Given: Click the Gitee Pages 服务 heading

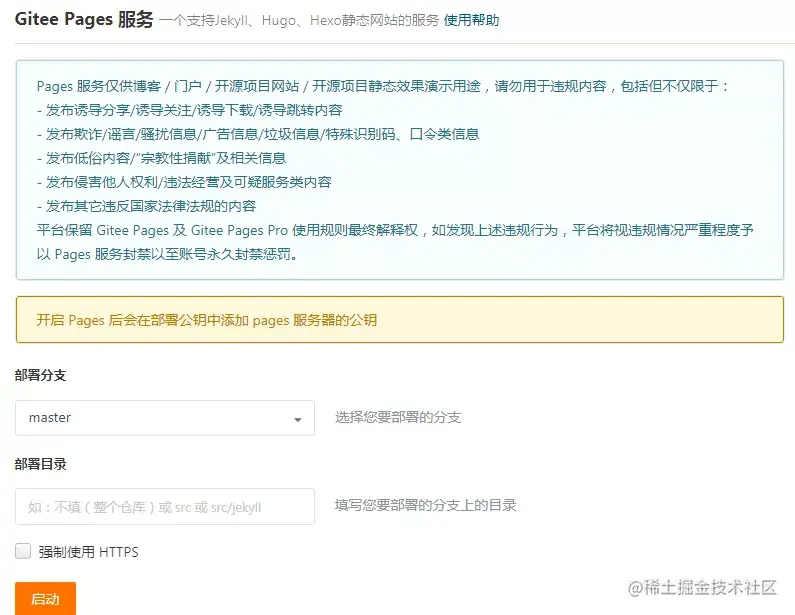Looking at the screenshot, I should (x=84, y=20).
